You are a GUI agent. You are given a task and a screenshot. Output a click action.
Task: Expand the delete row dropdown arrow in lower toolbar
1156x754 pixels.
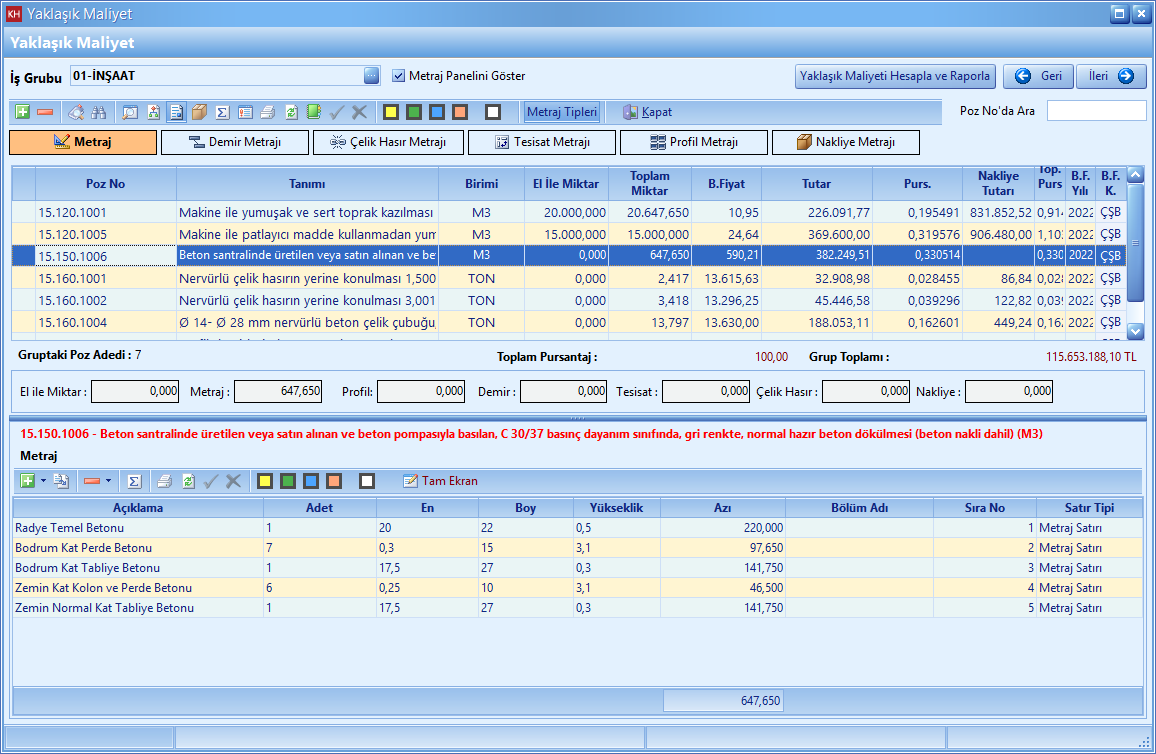(108, 481)
